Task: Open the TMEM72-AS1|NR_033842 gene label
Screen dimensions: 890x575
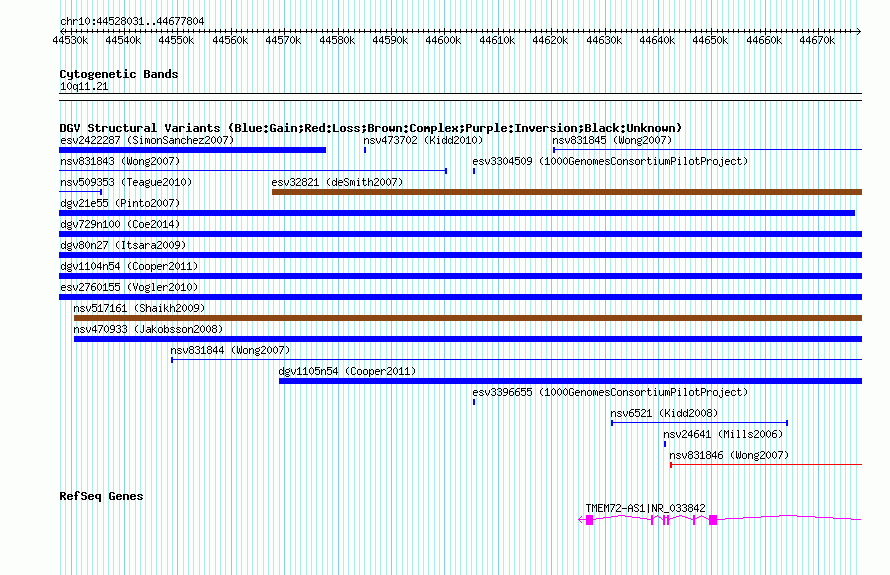Action: click(645, 508)
